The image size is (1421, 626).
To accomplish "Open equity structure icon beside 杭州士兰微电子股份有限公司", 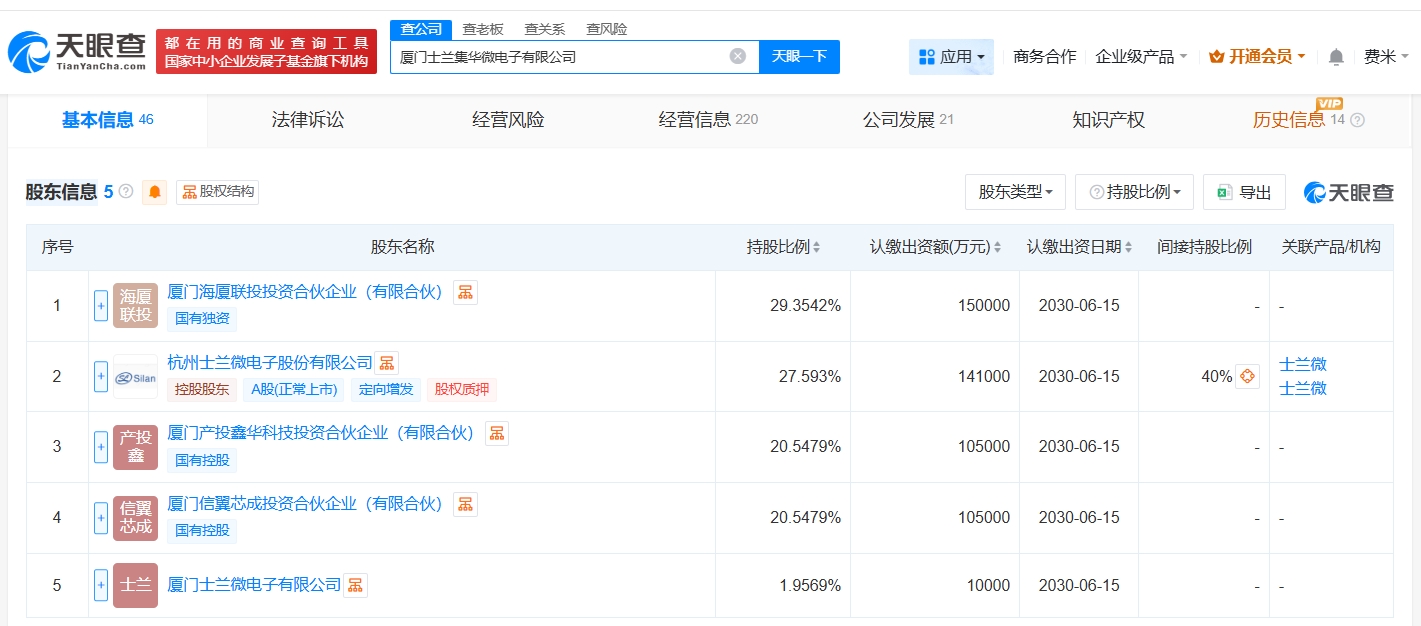I will point(387,363).
